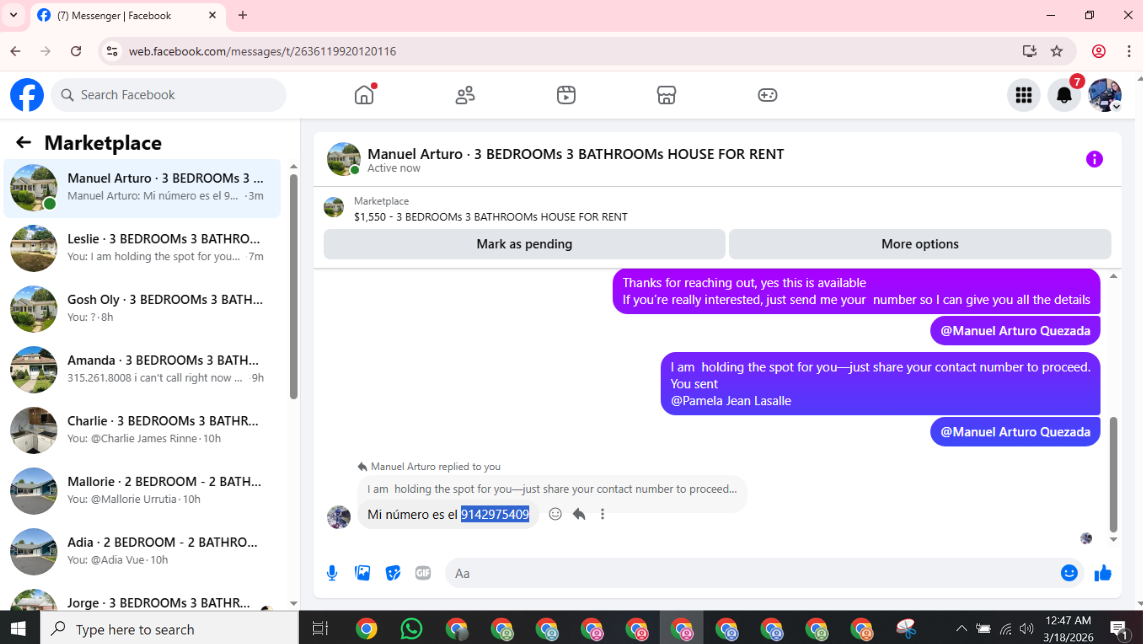Reply to the Mi número message

tap(579, 514)
